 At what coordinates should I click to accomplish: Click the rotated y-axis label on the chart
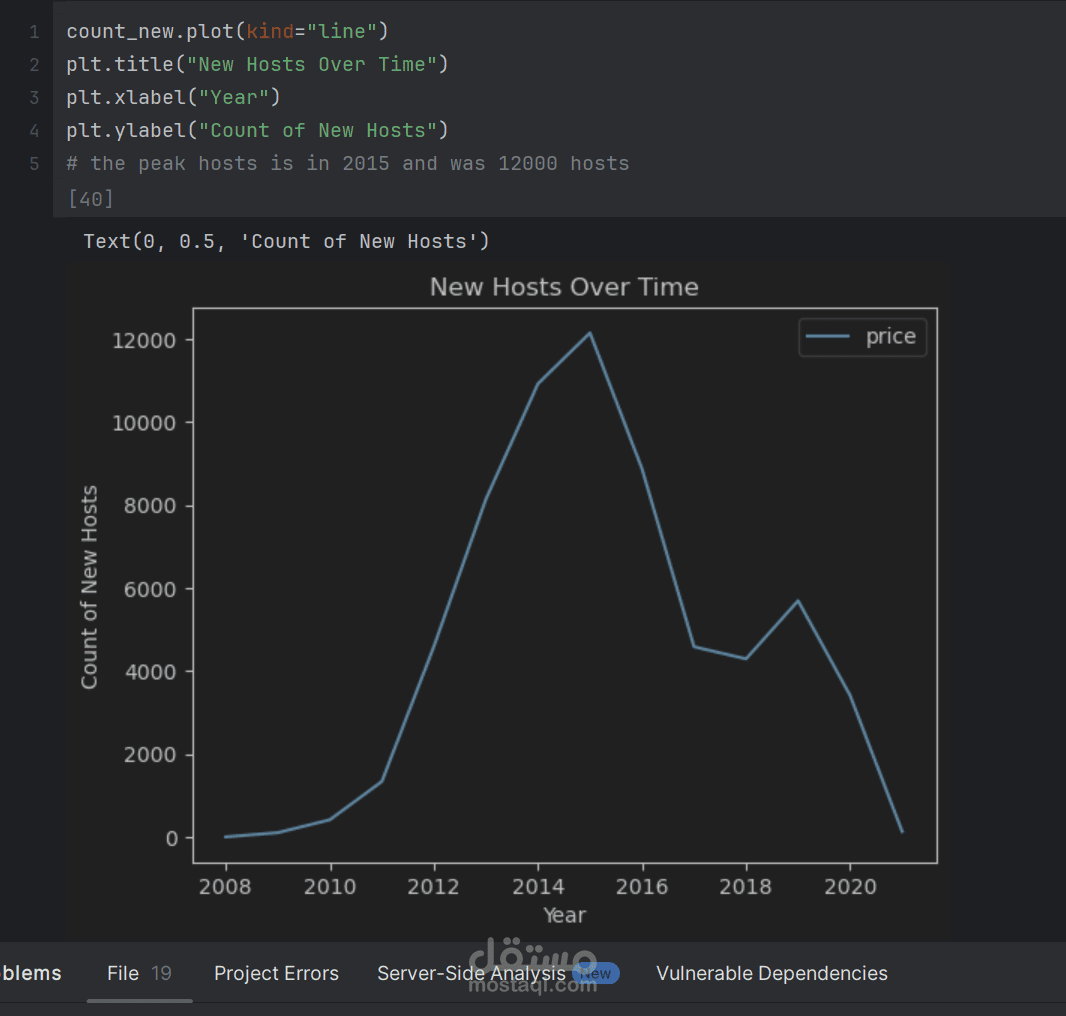coord(90,587)
